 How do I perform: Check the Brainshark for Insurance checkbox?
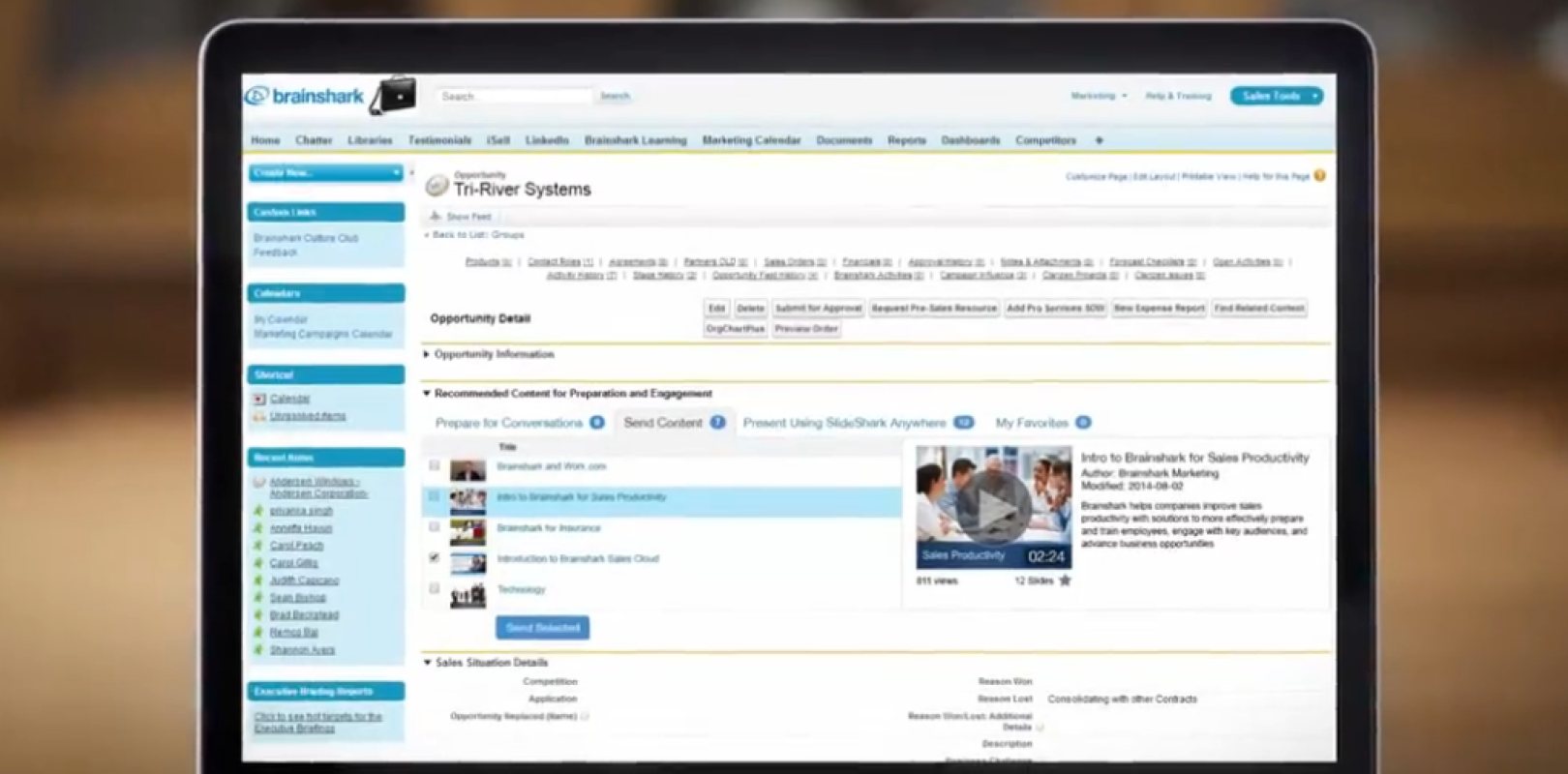(x=434, y=527)
